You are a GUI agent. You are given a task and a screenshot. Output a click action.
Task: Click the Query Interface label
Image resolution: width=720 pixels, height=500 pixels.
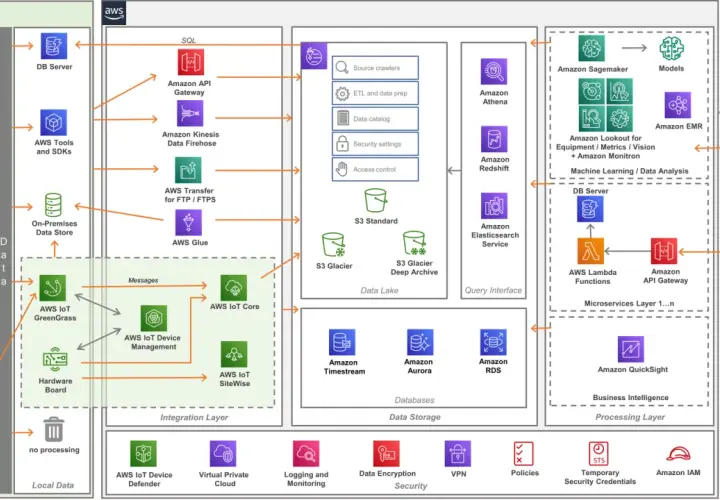coord(493,290)
